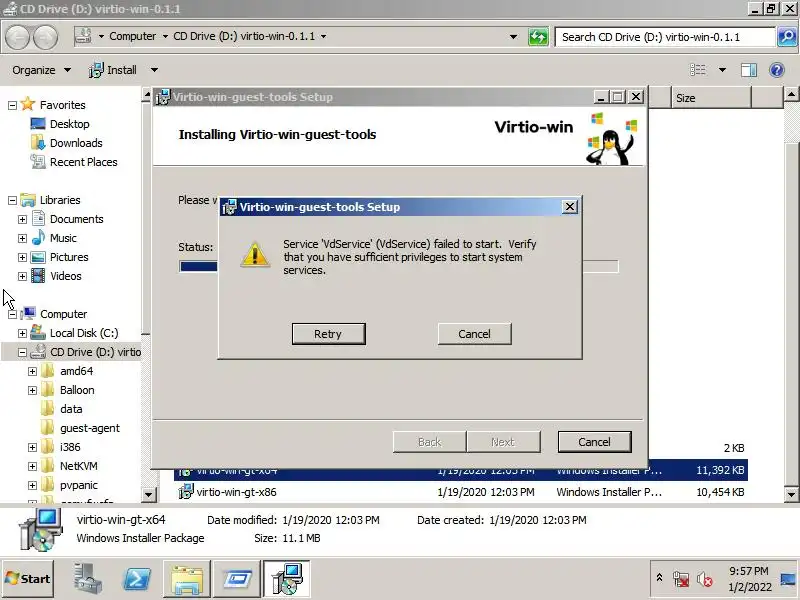Select Local Disk (C:) in tree
Image resolution: width=800 pixels, height=600 pixels.
84,333
